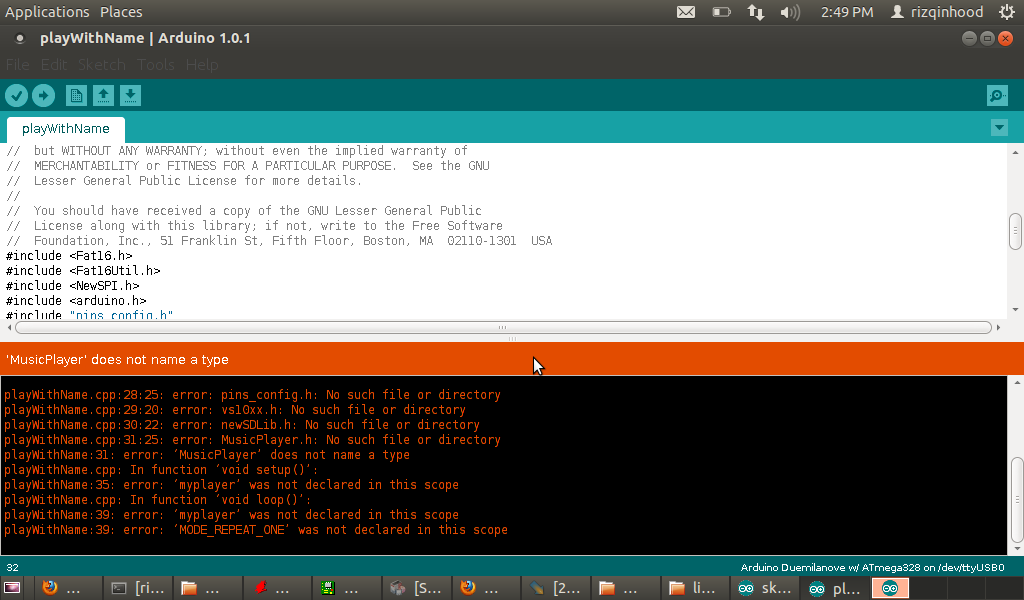Viewport: 1024px width, 600px height.
Task: Open the File menu
Action: pyautogui.click(x=18, y=65)
